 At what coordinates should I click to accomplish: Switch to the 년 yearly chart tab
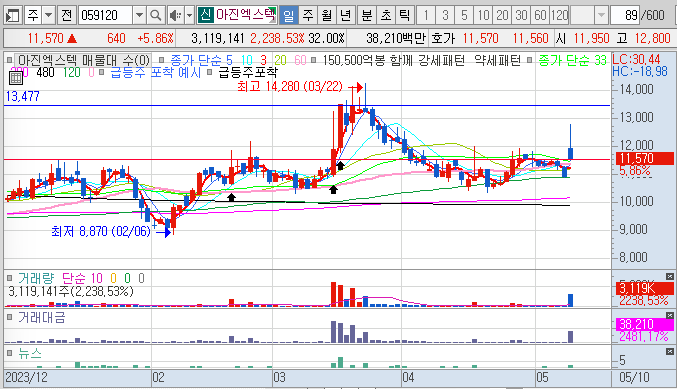coord(345,16)
